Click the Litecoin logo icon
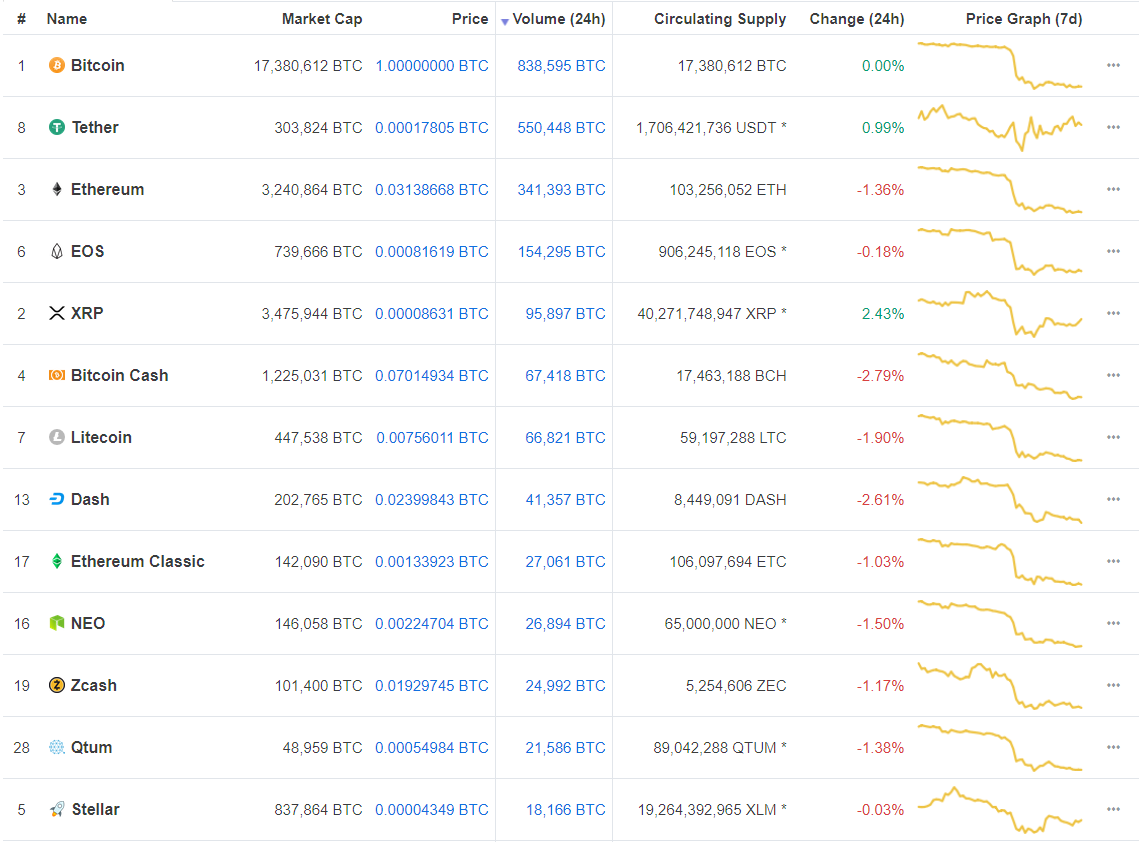This screenshot has width=1143, height=842. pos(57,438)
